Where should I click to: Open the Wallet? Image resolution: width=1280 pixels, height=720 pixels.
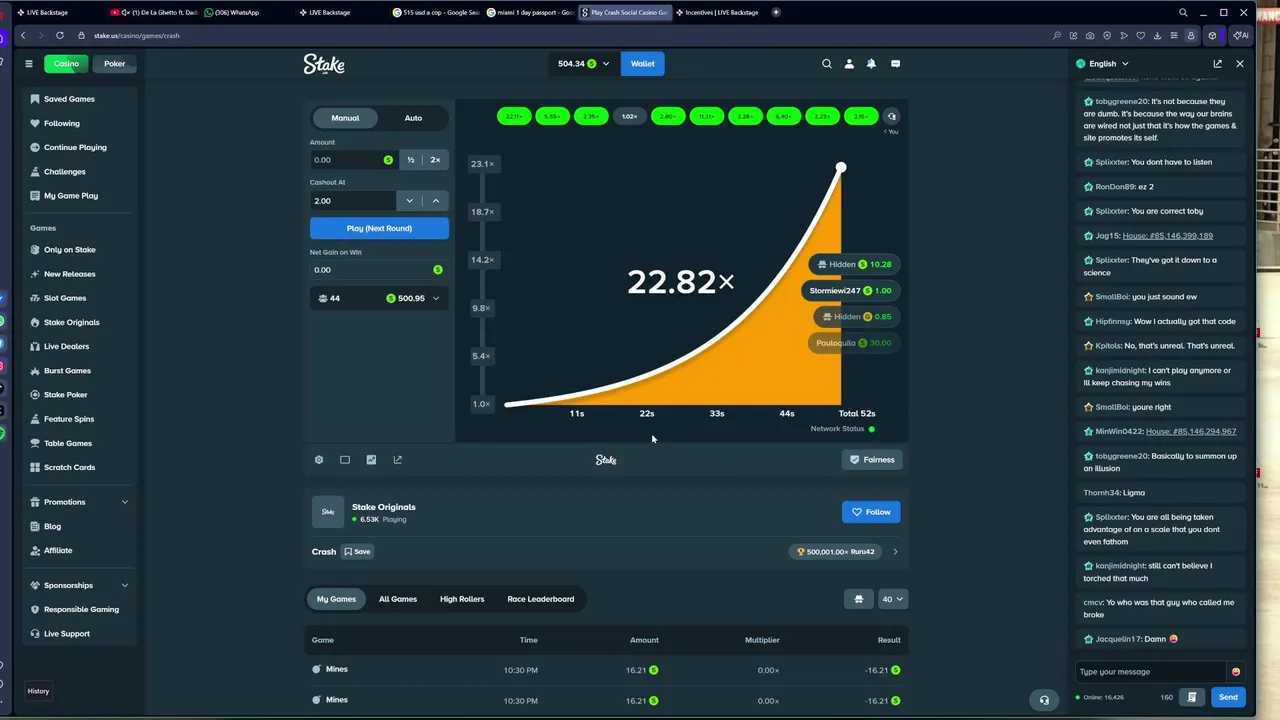click(x=642, y=64)
